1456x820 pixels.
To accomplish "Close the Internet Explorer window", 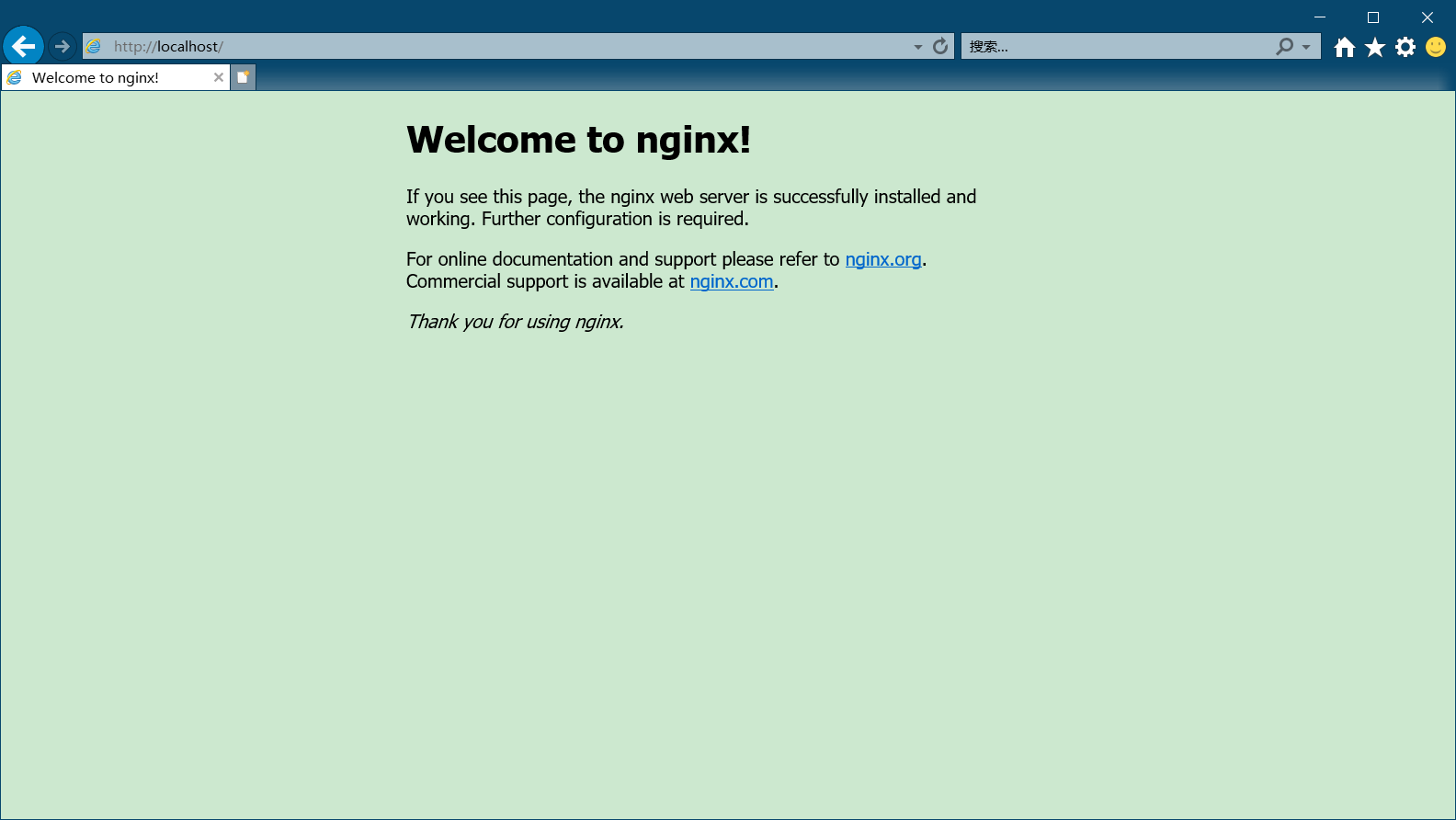I will pos(1428,17).
